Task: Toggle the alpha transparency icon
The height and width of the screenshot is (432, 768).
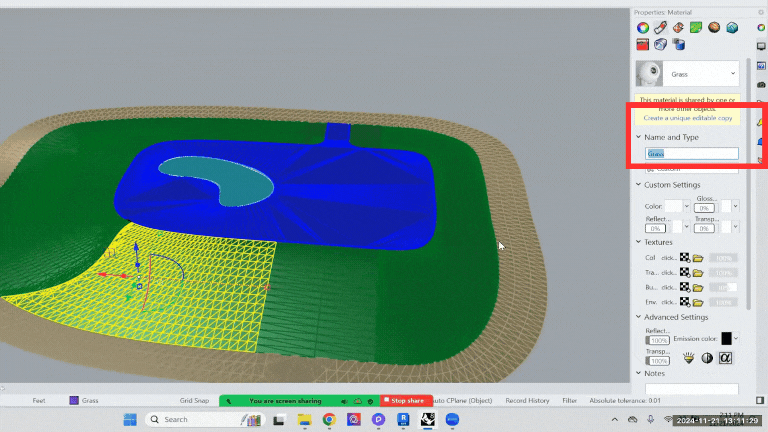Action: coord(725,358)
